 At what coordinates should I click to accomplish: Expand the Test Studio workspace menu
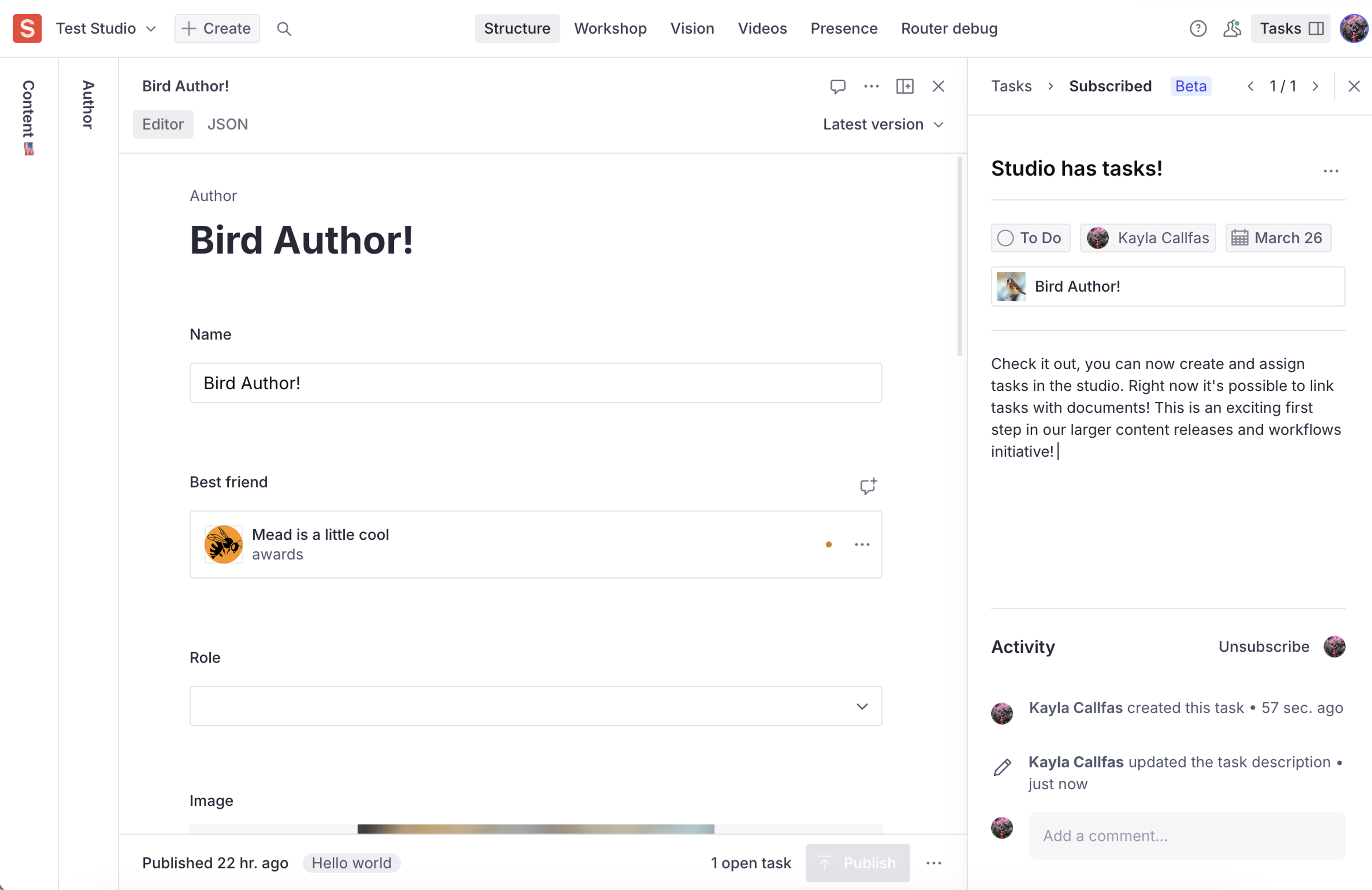click(x=105, y=29)
